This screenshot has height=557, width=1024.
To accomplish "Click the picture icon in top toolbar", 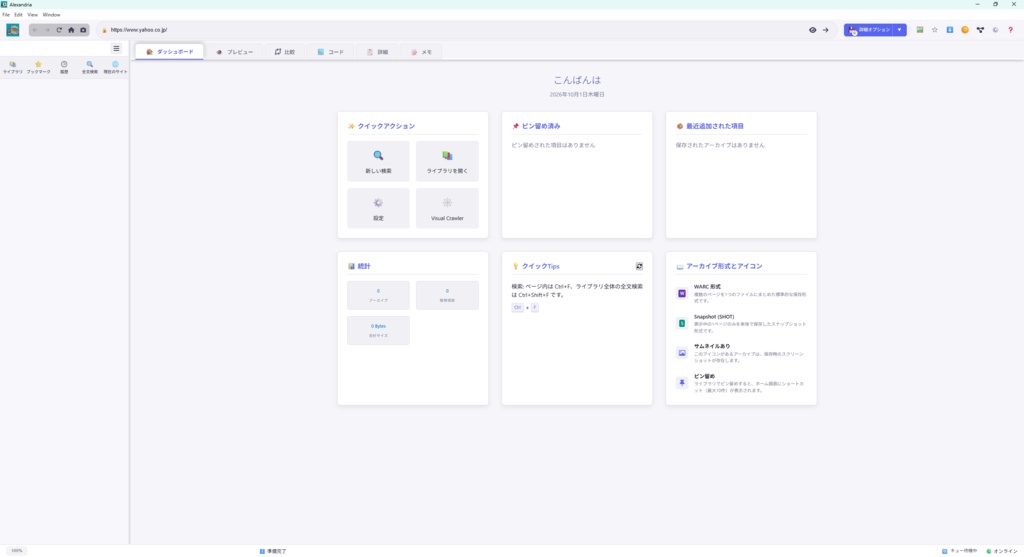I will (920, 30).
